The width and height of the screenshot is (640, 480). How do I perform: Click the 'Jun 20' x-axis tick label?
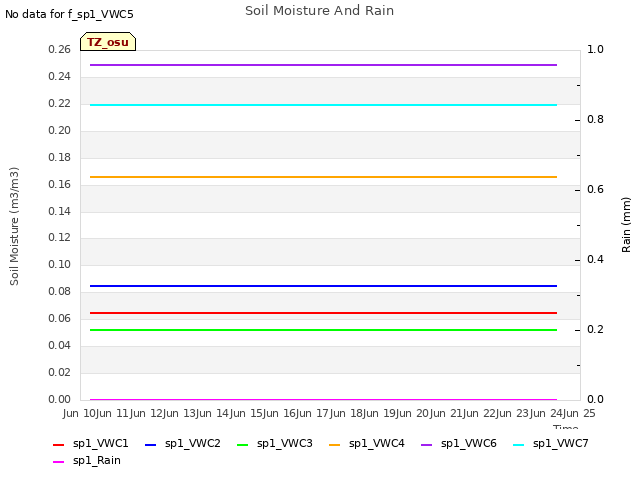click(x=421, y=413)
